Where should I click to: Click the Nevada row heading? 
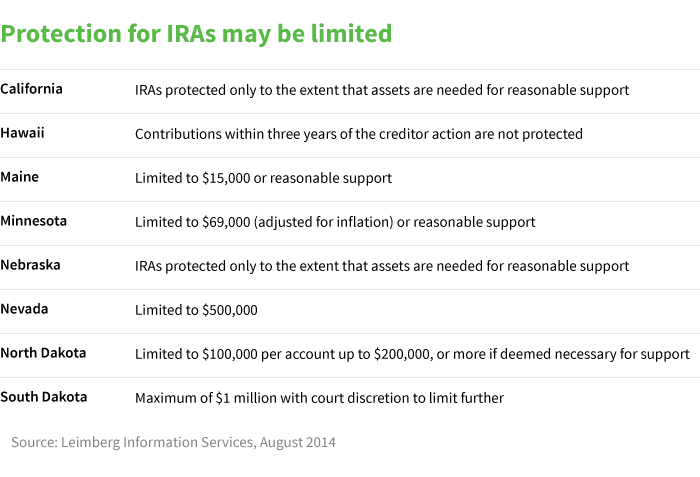24,309
